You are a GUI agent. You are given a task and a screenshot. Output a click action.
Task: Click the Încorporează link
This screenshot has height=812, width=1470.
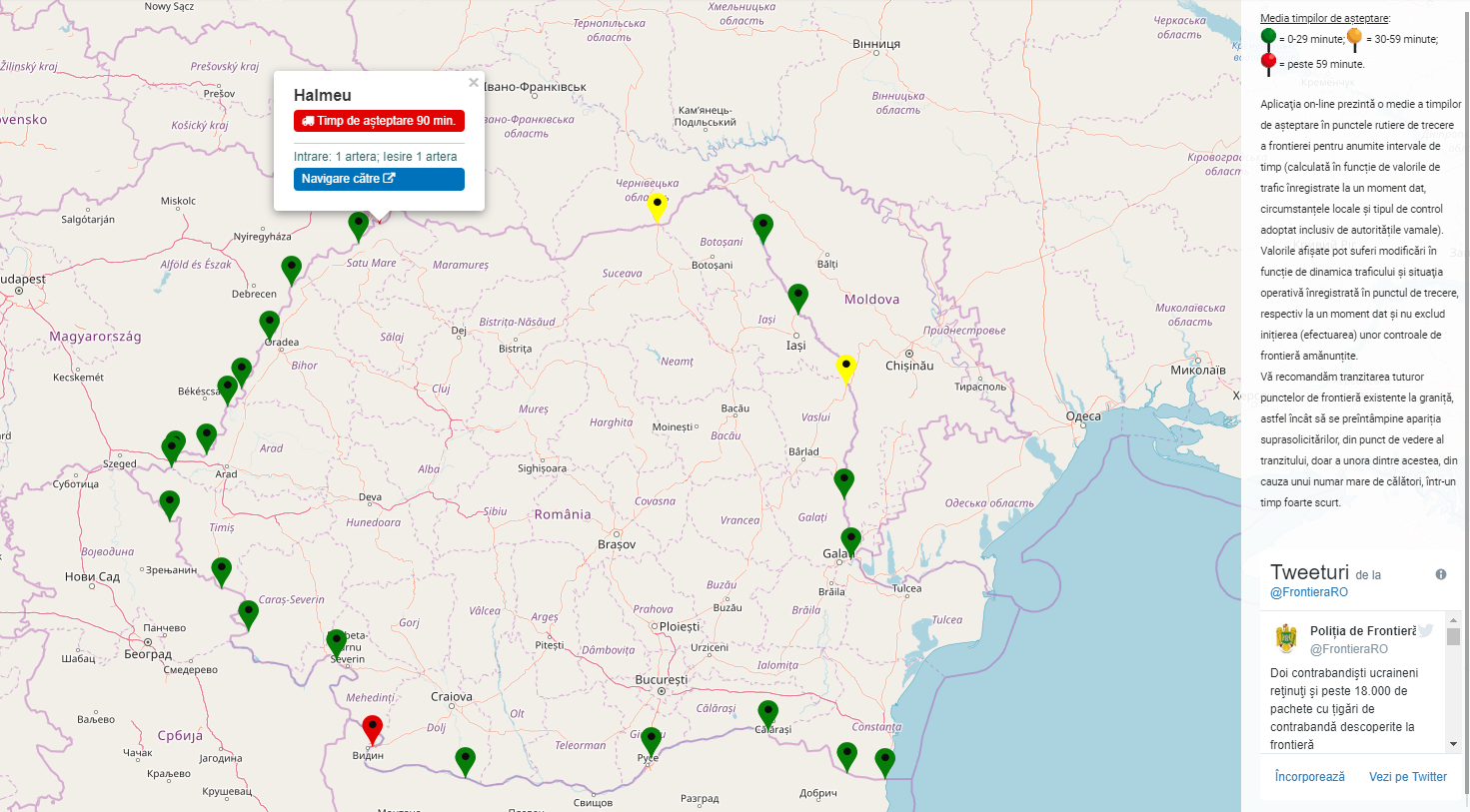pos(1309,777)
